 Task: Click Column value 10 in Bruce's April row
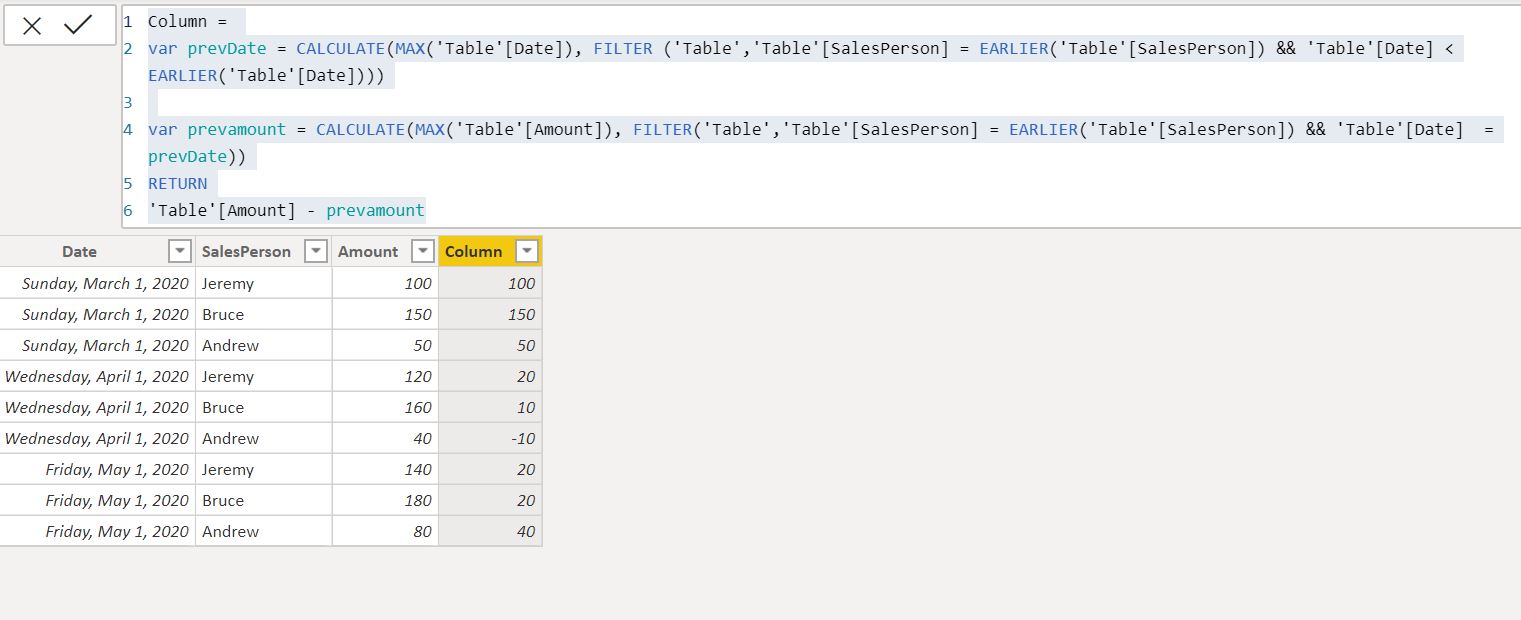tap(490, 407)
